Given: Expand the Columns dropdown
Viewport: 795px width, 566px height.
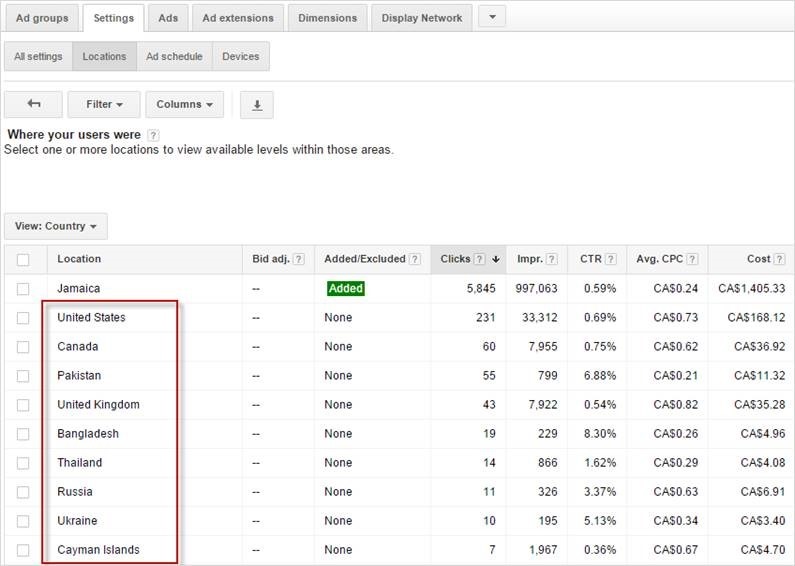Looking at the screenshot, I should point(185,104).
